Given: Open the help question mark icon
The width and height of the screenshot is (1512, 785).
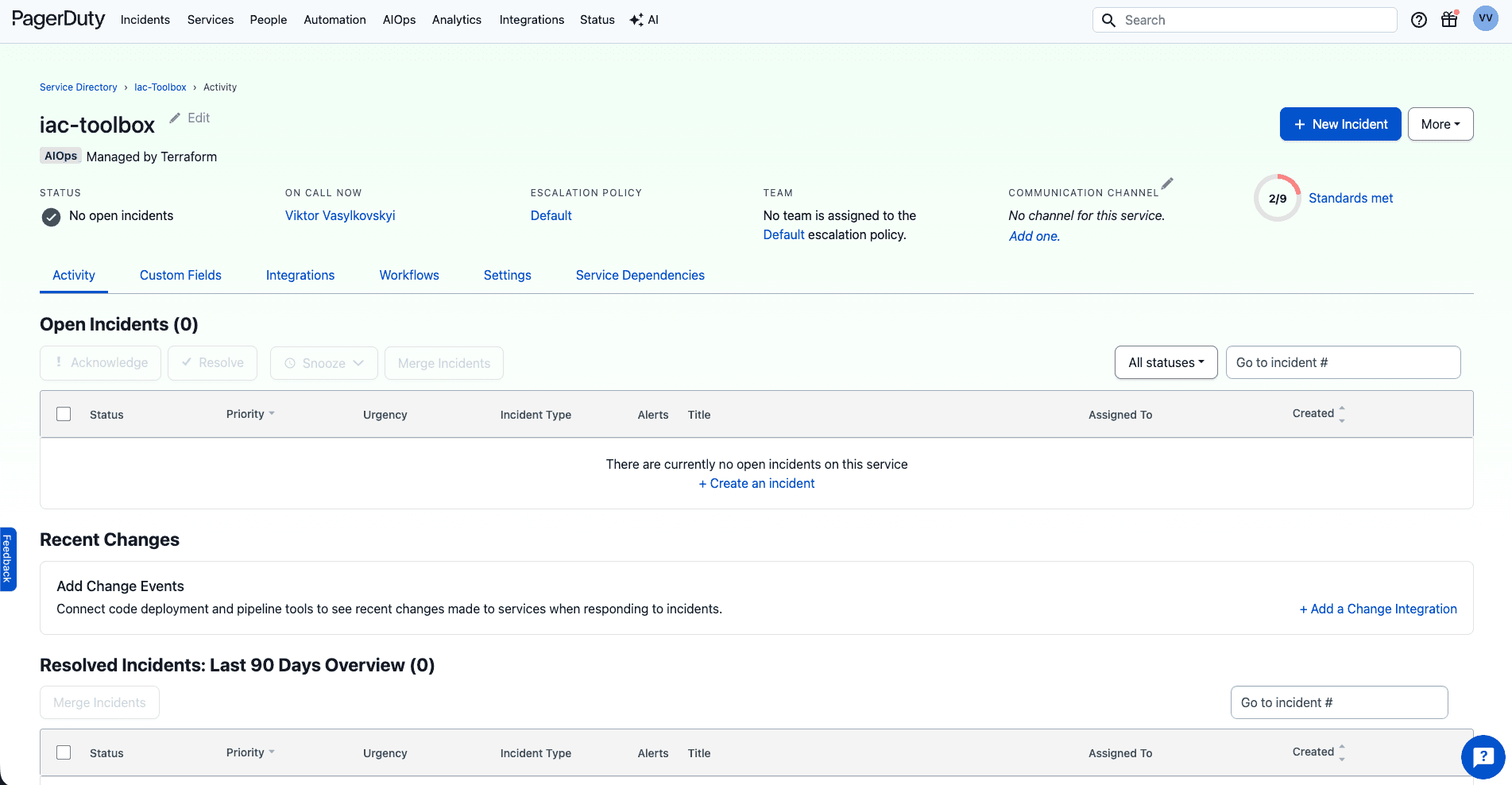Looking at the screenshot, I should [1419, 20].
